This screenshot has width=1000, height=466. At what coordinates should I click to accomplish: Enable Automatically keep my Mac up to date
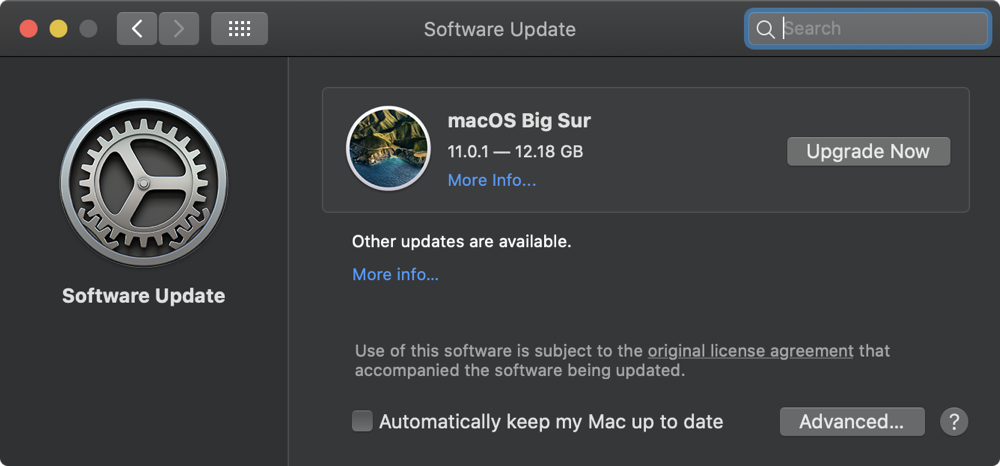(362, 421)
